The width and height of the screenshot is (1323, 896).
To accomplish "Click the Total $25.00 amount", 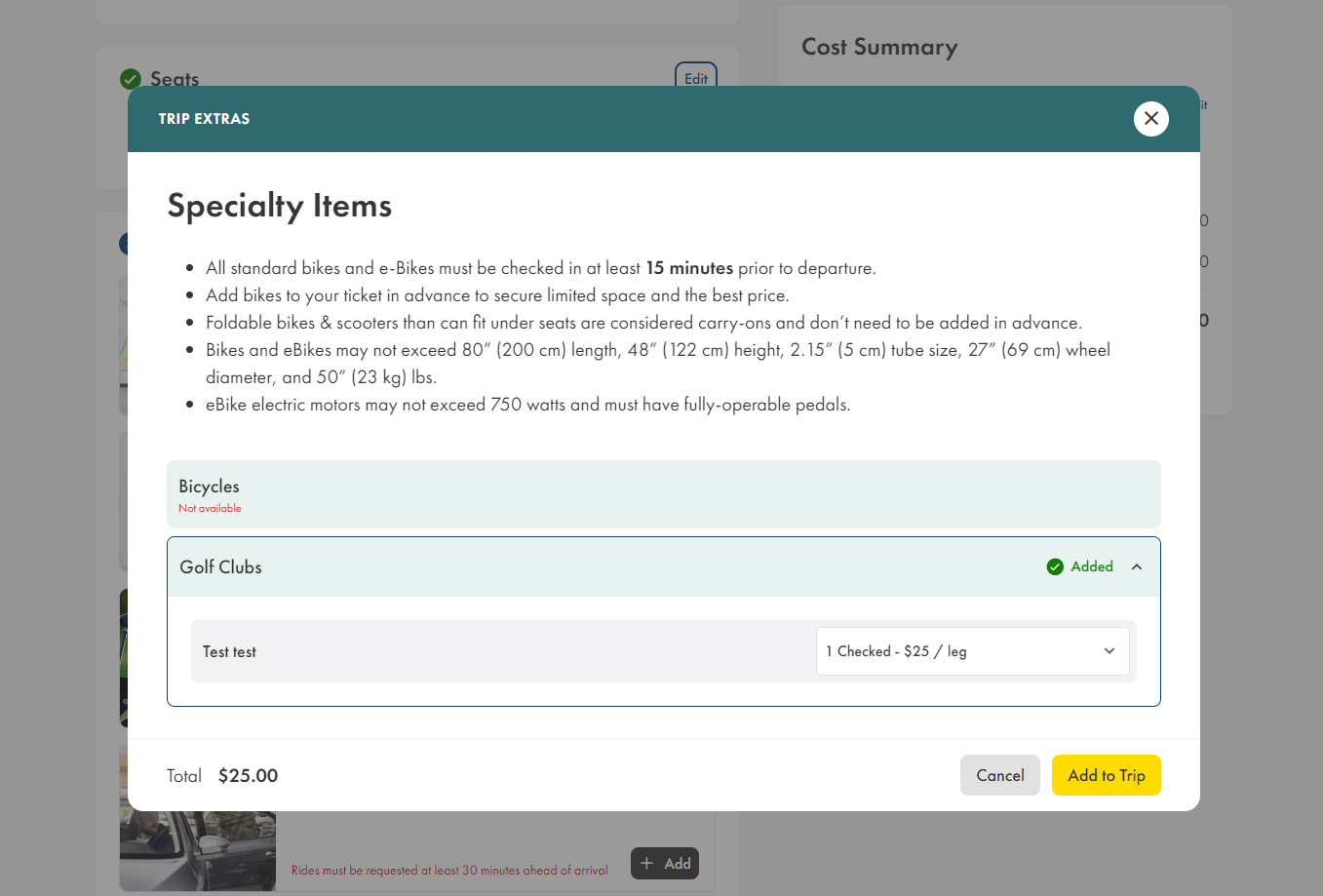I will [x=247, y=775].
